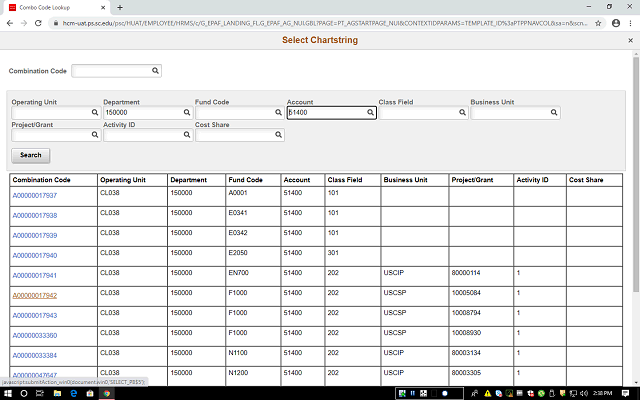
Task: Open the Activity ID lookup magnifier
Action: (187, 135)
